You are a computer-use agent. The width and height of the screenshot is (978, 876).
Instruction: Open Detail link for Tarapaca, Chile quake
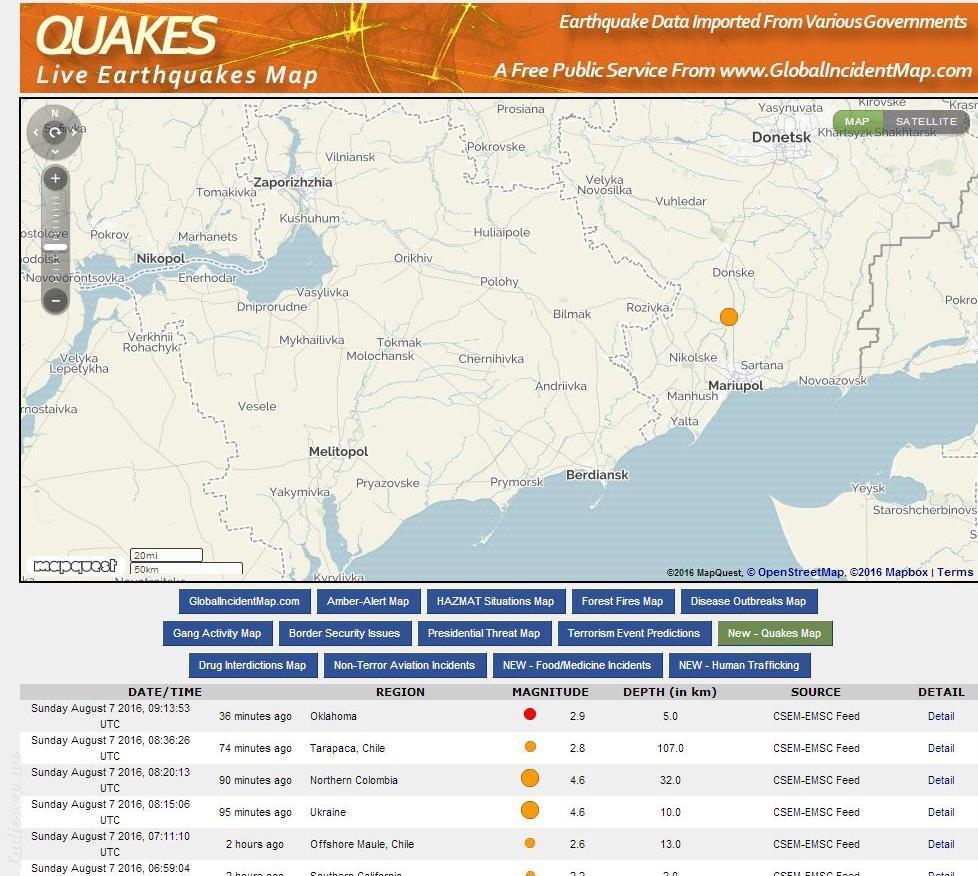tap(941, 748)
